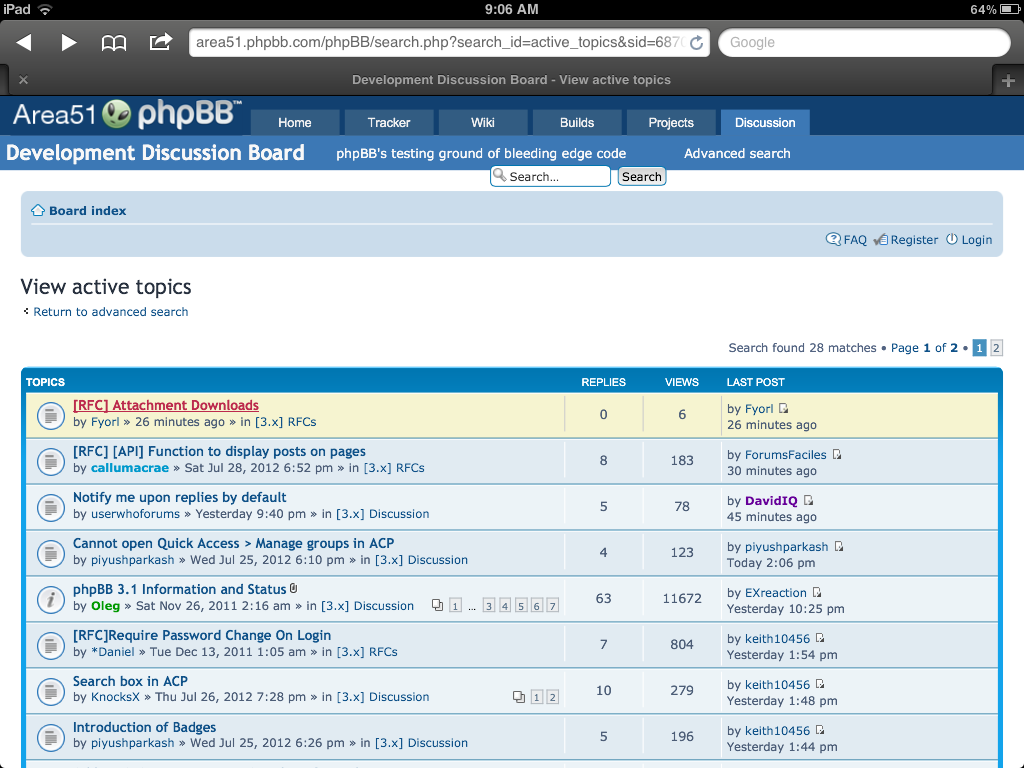Switch to the Tracker tab
This screenshot has width=1024, height=768.
[389, 123]
